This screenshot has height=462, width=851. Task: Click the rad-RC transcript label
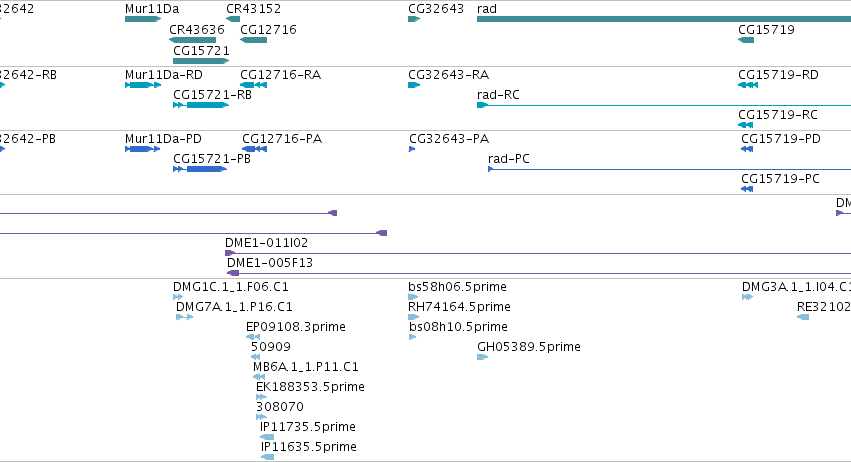point(498,94)
